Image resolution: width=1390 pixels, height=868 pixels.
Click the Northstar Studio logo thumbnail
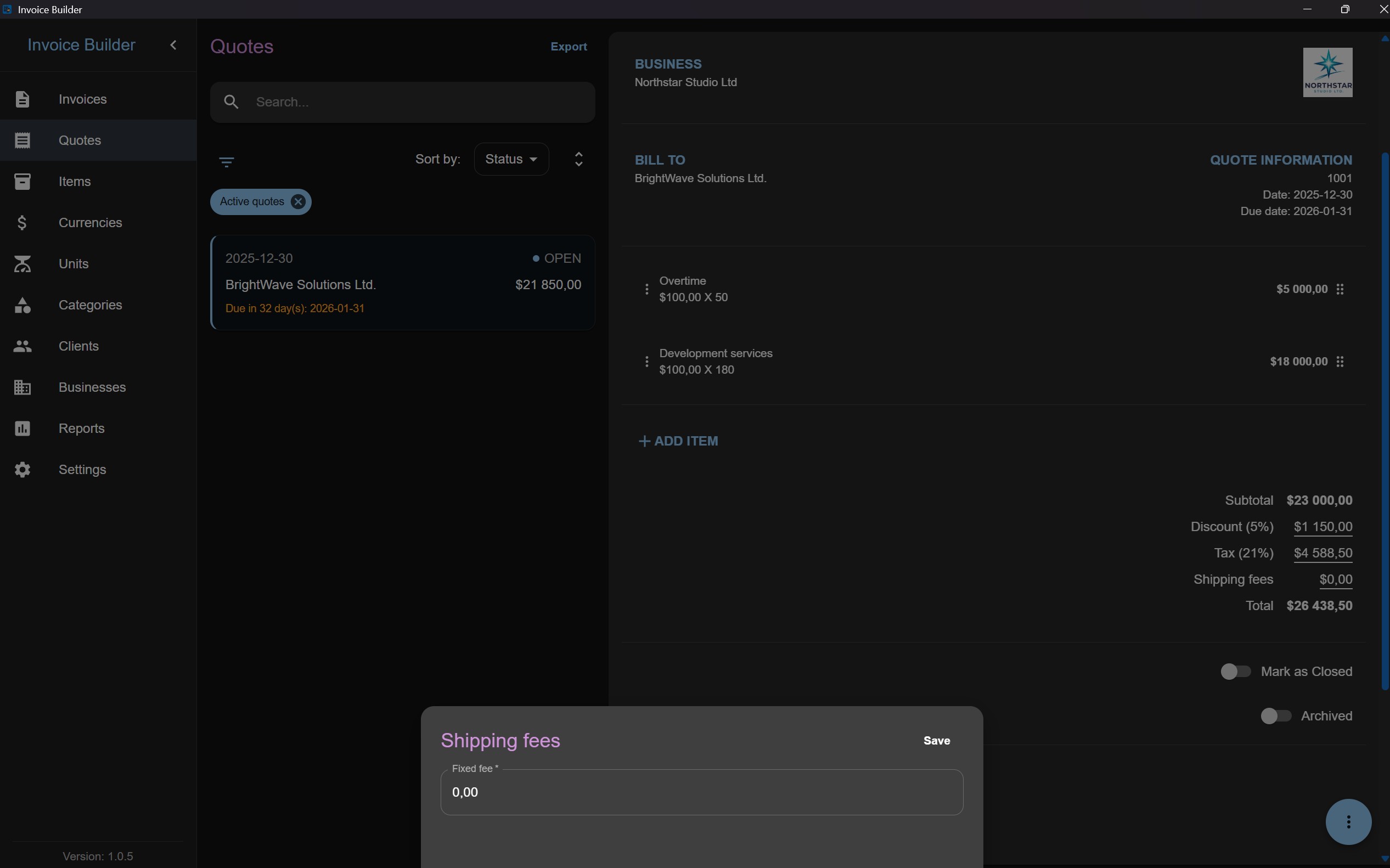(x=1327, y=72)
